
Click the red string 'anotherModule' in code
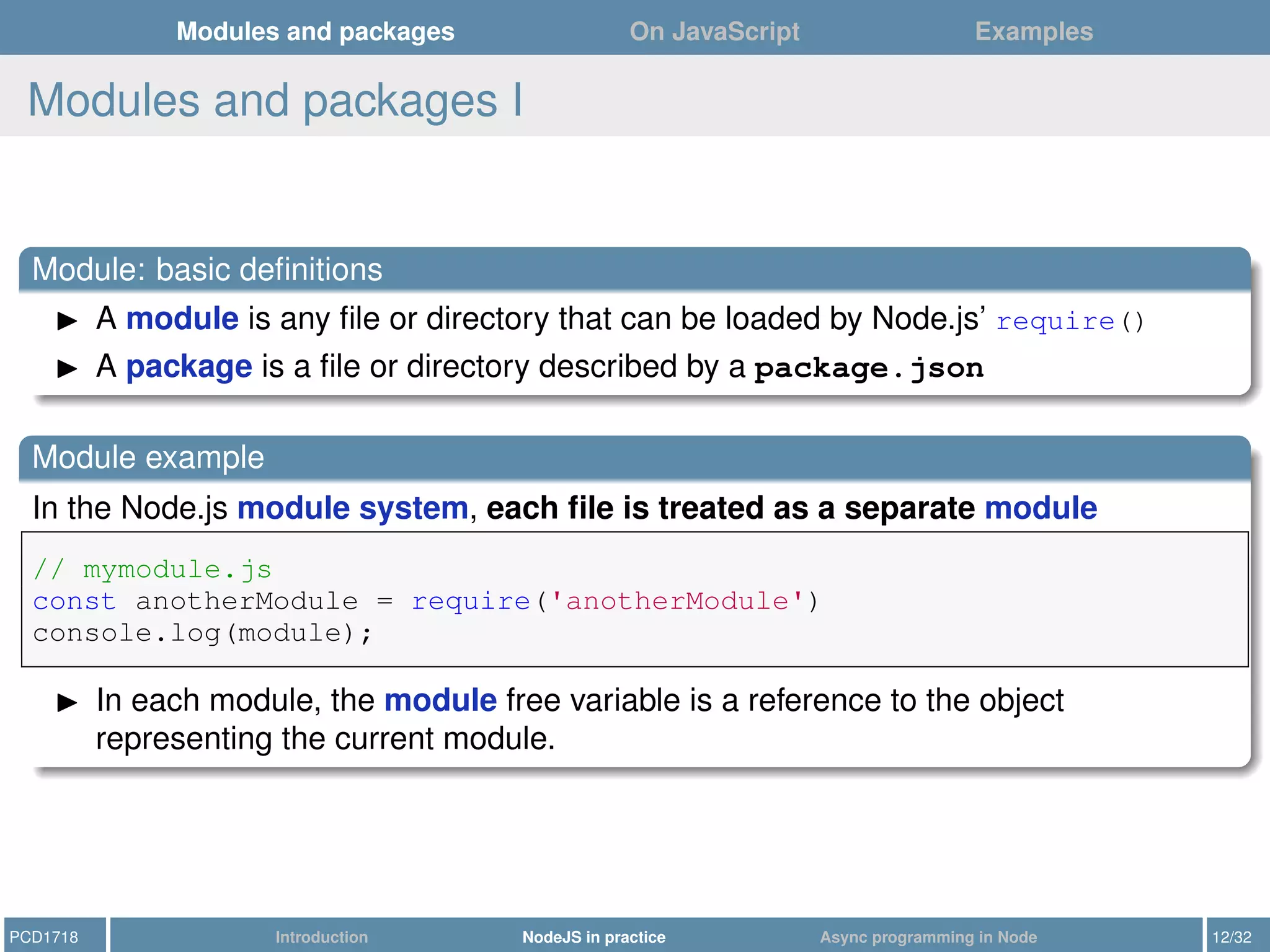677,601
